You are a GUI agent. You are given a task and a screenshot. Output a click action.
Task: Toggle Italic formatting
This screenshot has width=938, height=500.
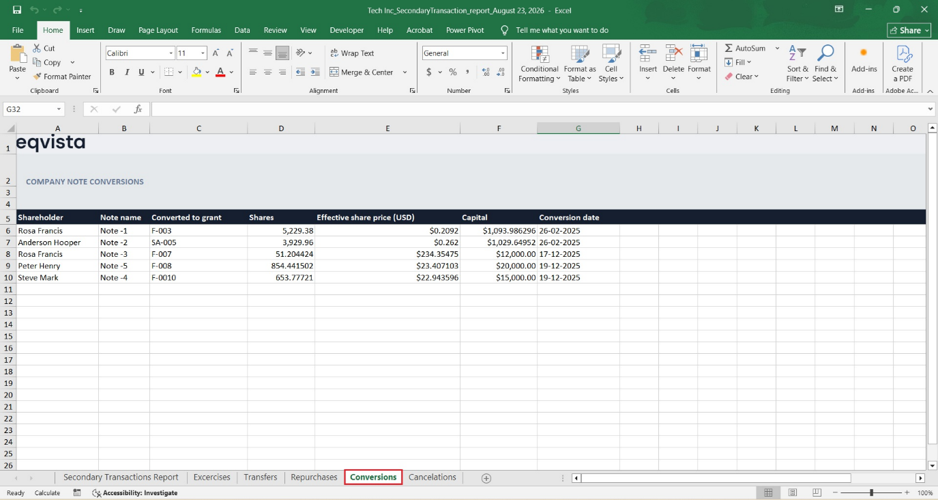coord(126,72)
